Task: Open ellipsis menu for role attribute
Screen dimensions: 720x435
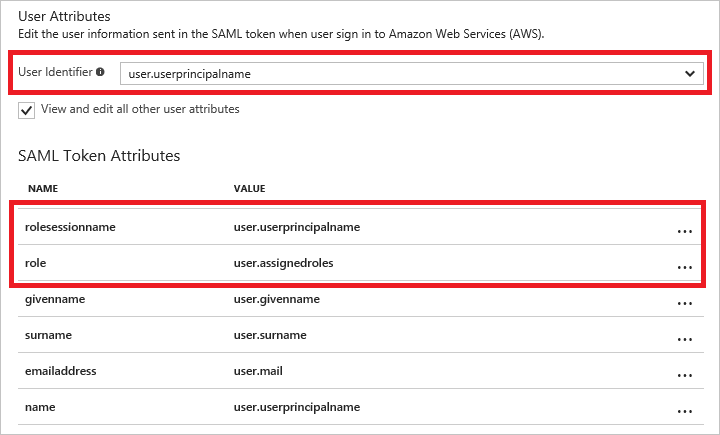Action: (684, 267)
